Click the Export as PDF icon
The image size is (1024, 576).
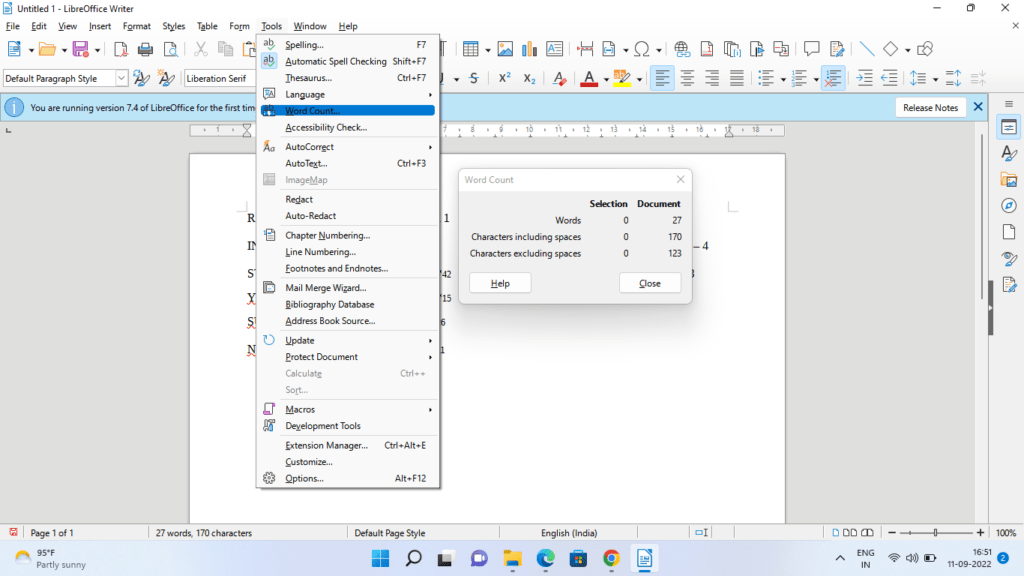(121, 49)
